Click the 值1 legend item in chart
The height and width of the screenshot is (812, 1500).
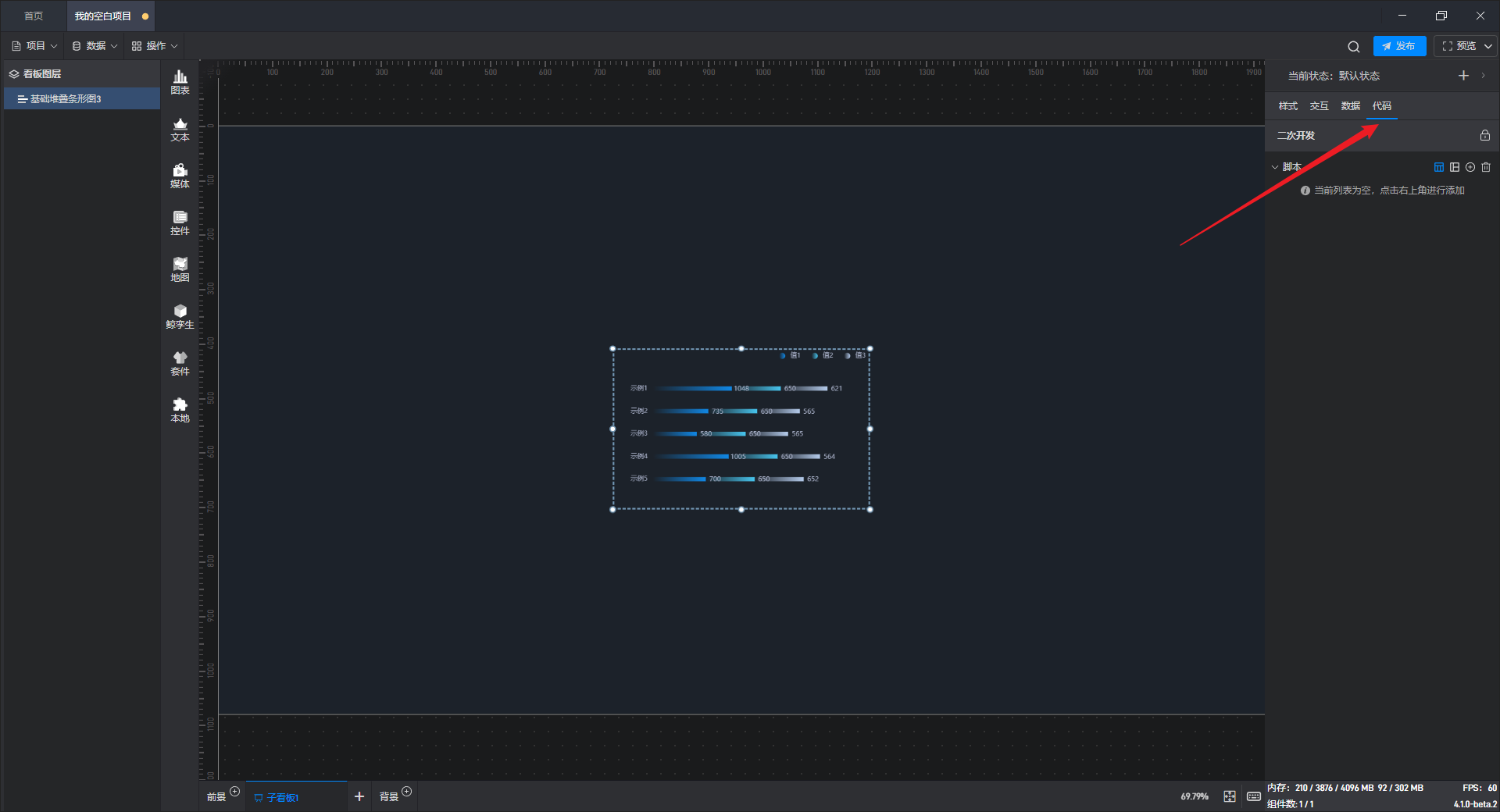(790, 355)
